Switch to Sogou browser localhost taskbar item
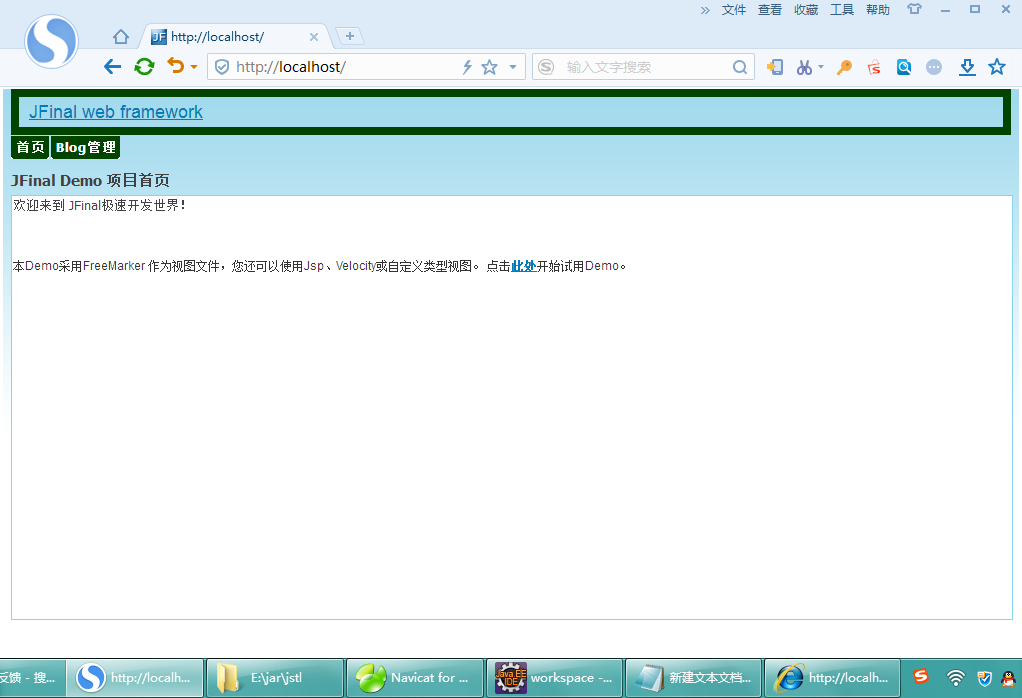1022x698 pixels. click(x=136, y=678)
